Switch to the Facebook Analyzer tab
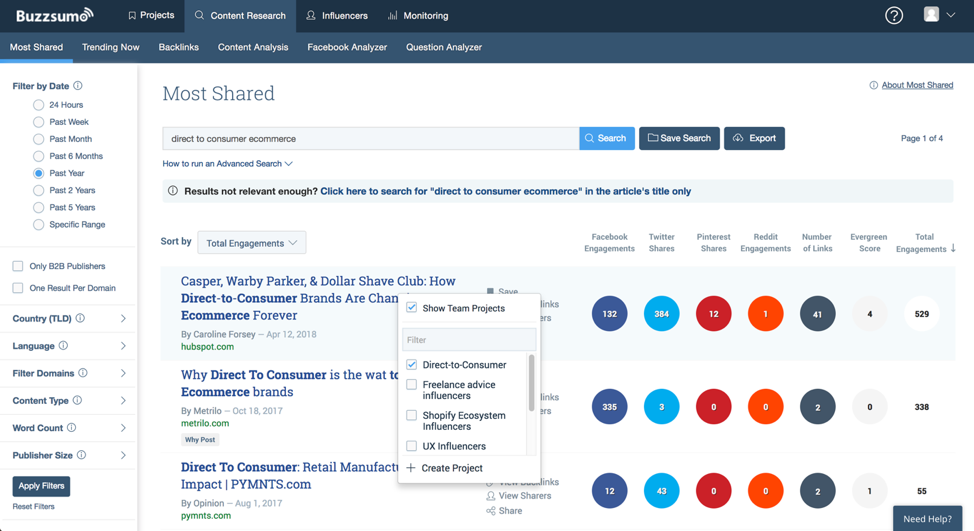Image resolution: width=974 pixels, height=531 pixels. coord(347,47)
